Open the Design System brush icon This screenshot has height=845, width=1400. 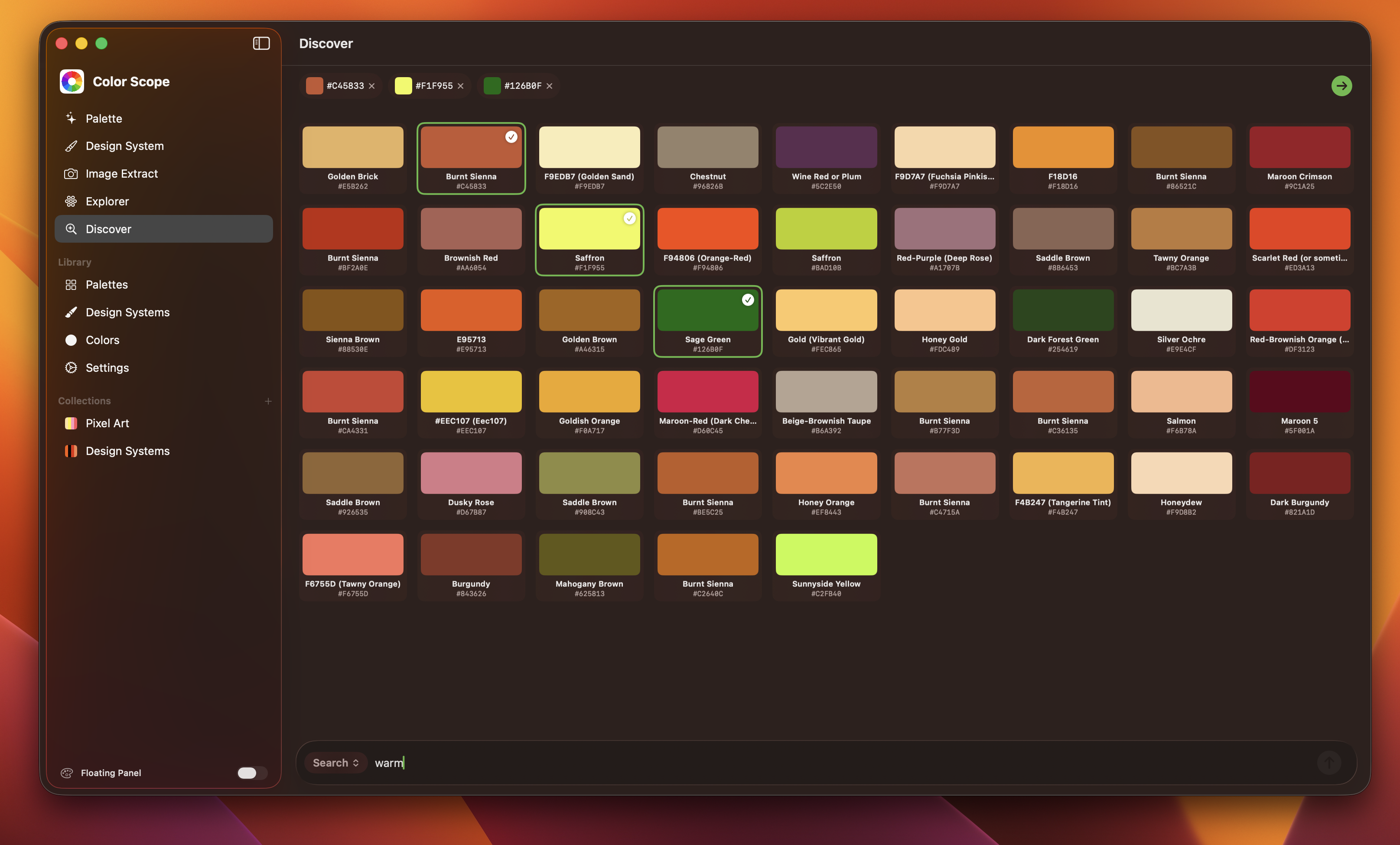pyautogui.click(x=71, y=146)
